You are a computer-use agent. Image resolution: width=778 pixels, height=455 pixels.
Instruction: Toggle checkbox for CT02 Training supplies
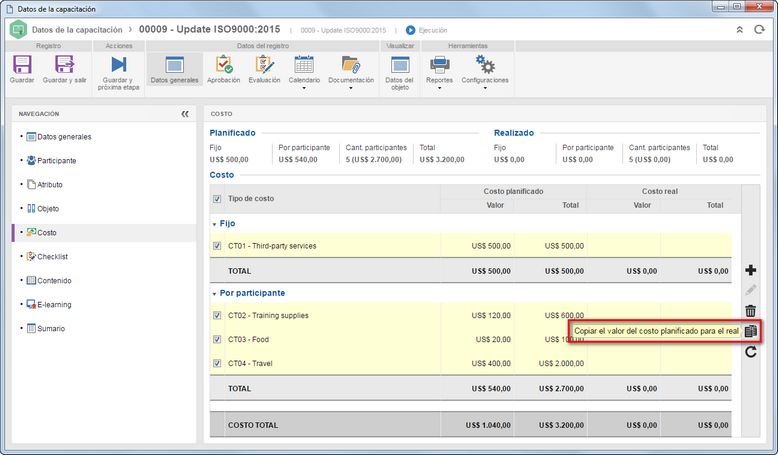(x=217, y=315)
